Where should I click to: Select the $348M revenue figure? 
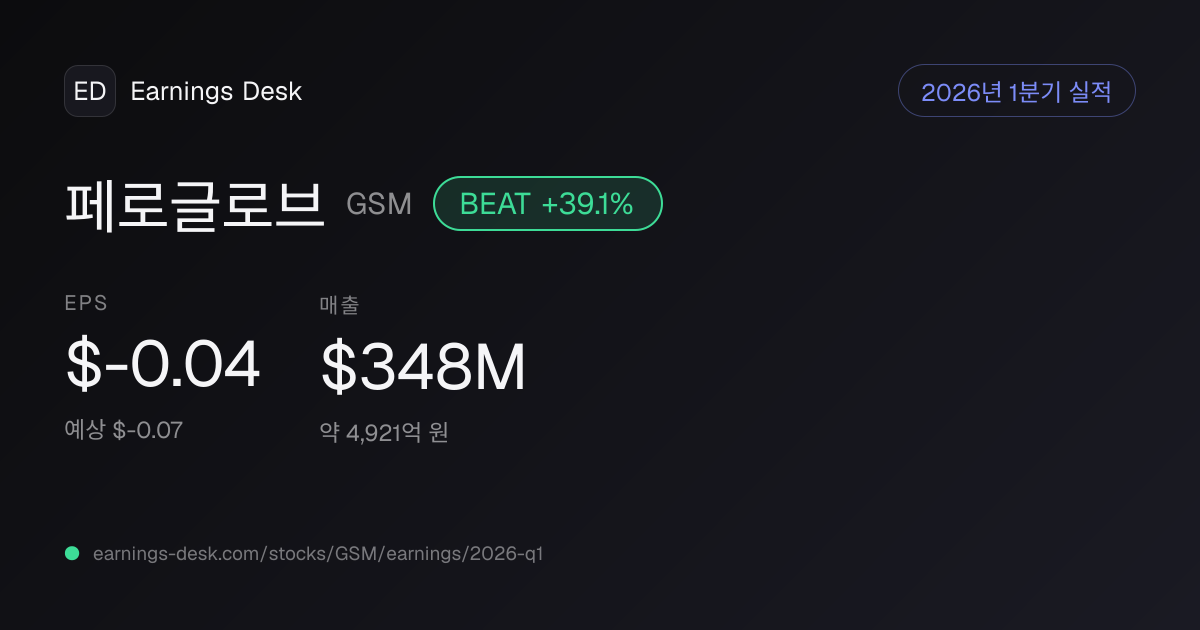click(423, 367)
